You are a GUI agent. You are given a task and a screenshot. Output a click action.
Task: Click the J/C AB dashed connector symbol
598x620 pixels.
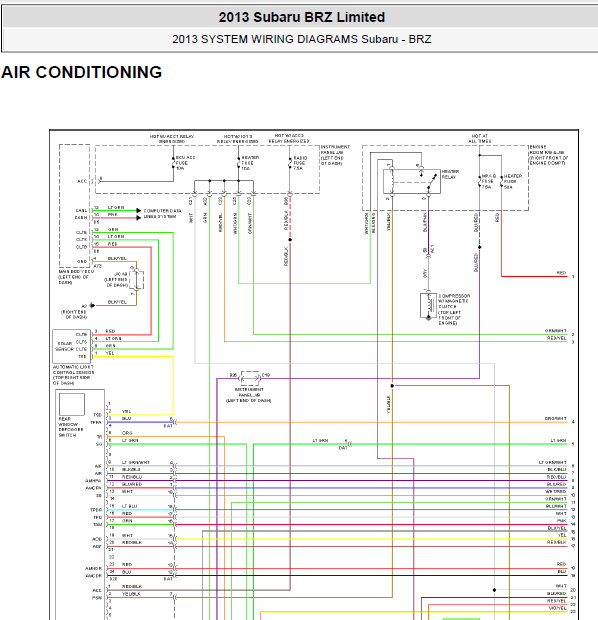click(136, 280)
